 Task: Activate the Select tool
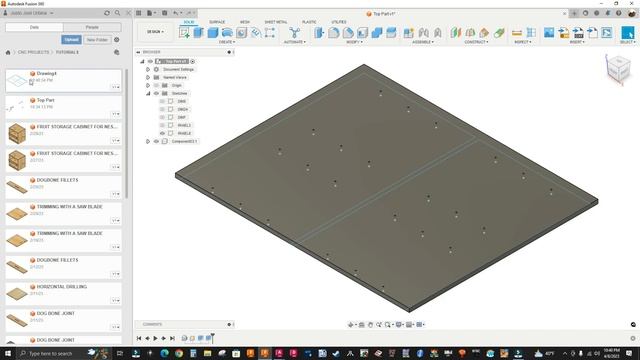pos(628,33)
